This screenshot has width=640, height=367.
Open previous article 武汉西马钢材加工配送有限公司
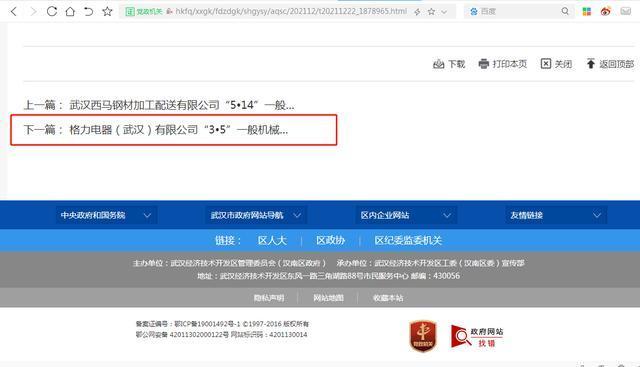182,105
